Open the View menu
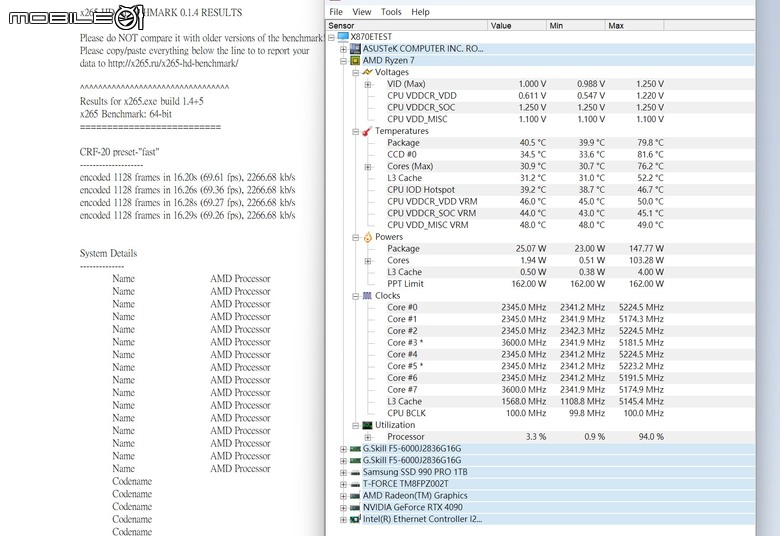The height and width of the screenshot is (536, 780). [362, 12]
